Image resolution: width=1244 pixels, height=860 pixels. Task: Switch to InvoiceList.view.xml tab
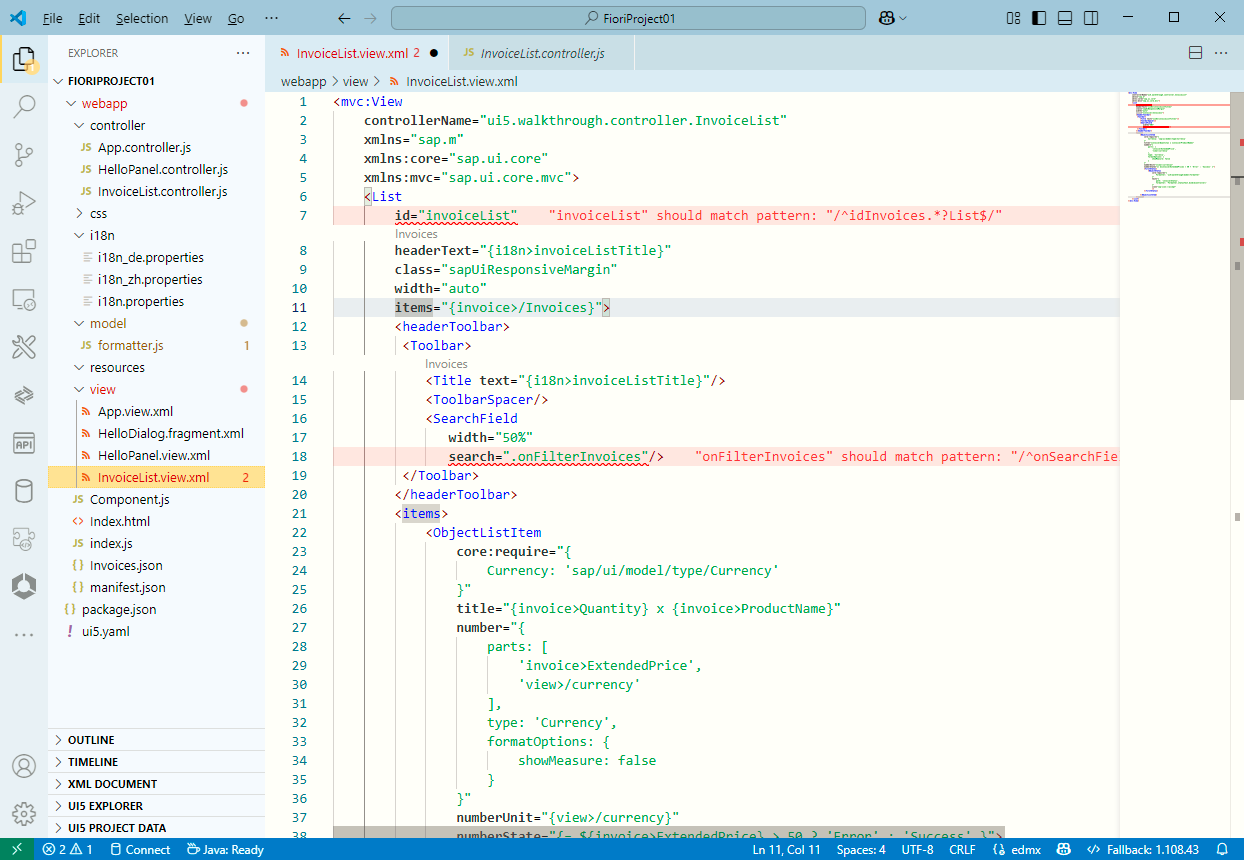pos(357,53)
